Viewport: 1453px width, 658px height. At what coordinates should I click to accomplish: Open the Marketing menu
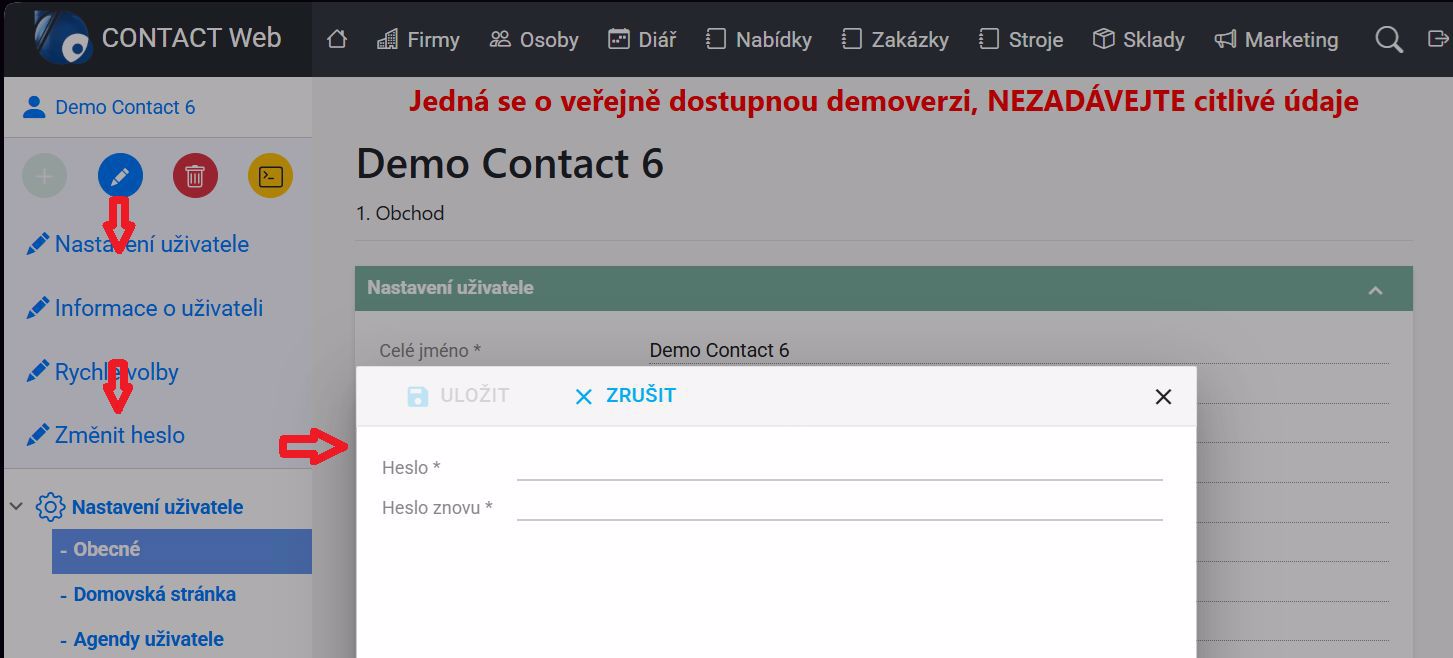(x=1276, y=40)
